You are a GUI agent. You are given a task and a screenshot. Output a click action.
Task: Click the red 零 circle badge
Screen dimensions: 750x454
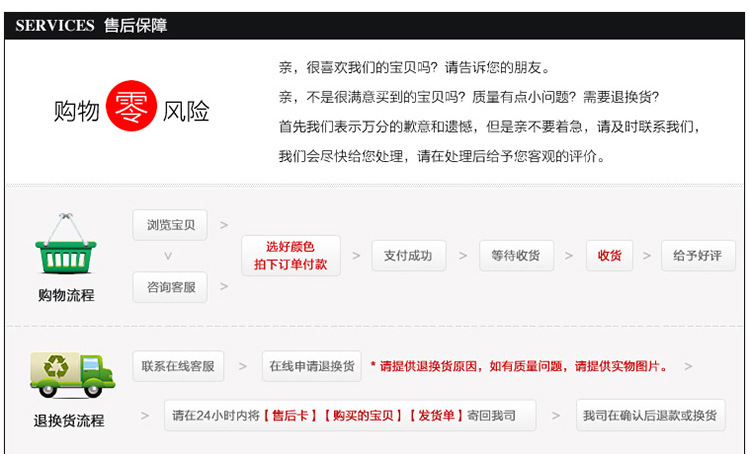point(131,106)
